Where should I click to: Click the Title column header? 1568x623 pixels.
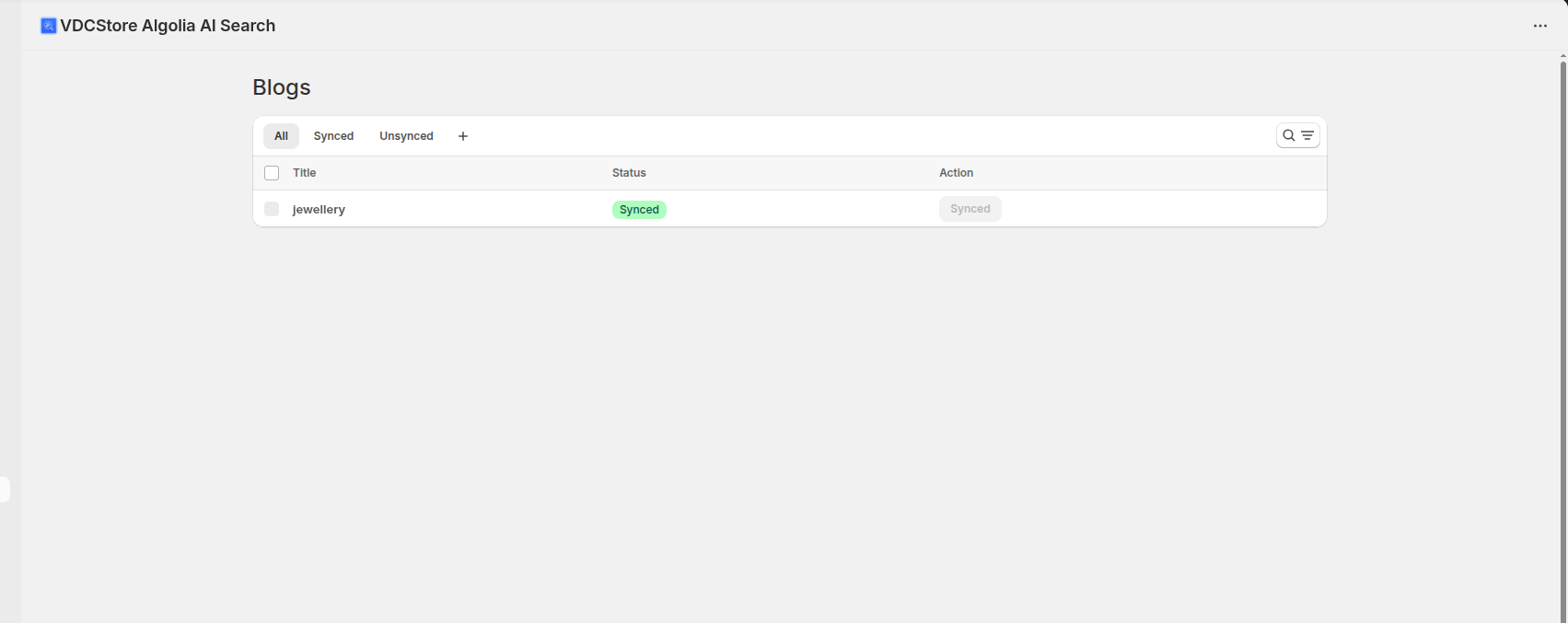305,173
